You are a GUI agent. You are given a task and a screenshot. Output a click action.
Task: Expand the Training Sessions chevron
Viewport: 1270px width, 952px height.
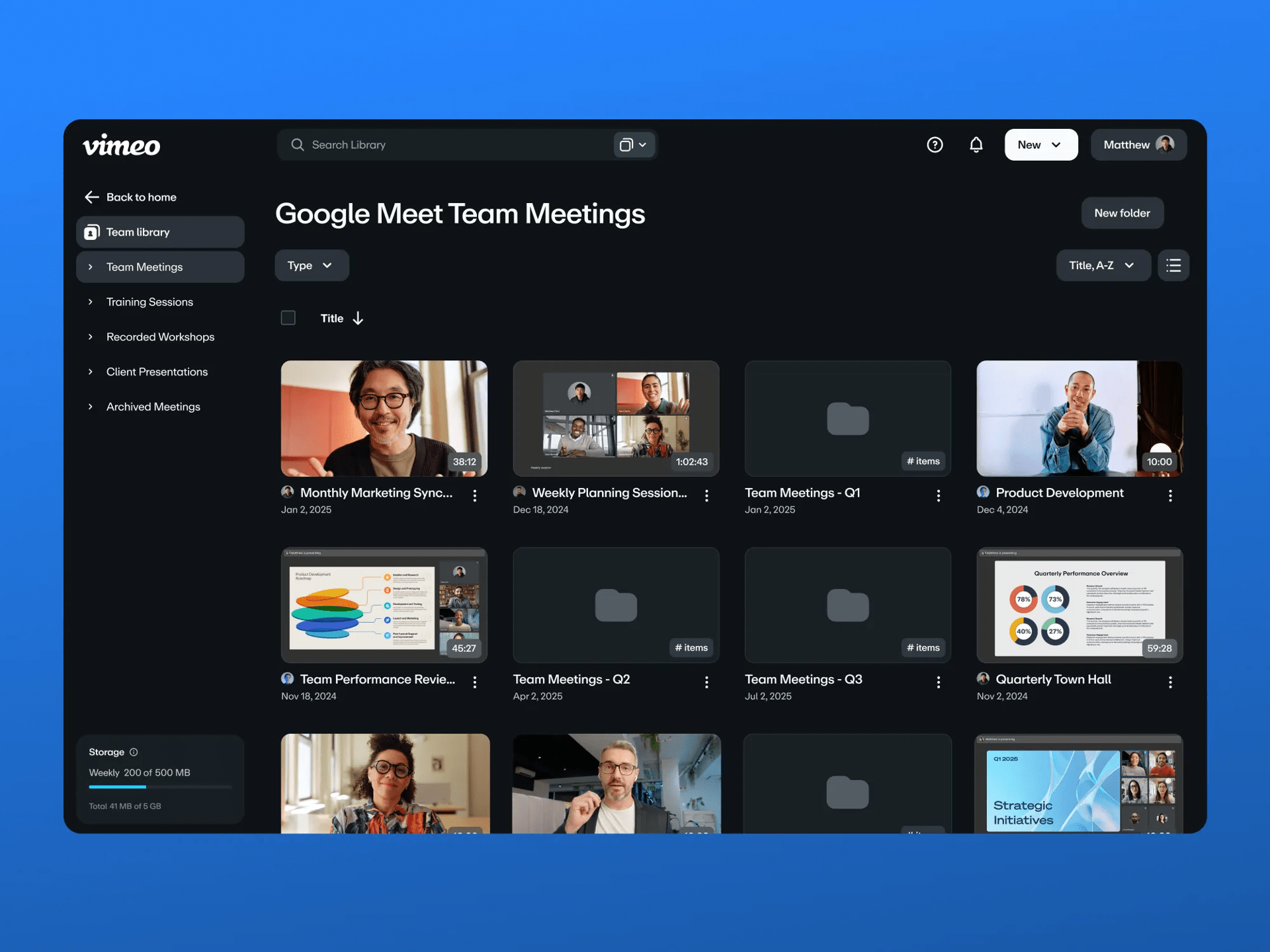91,302
